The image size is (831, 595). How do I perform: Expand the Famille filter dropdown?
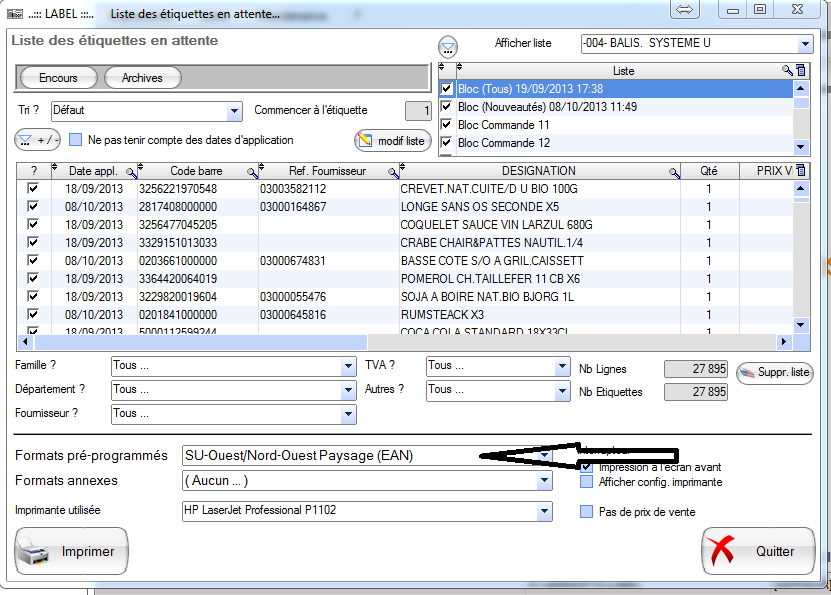click(x=348, y=366)
